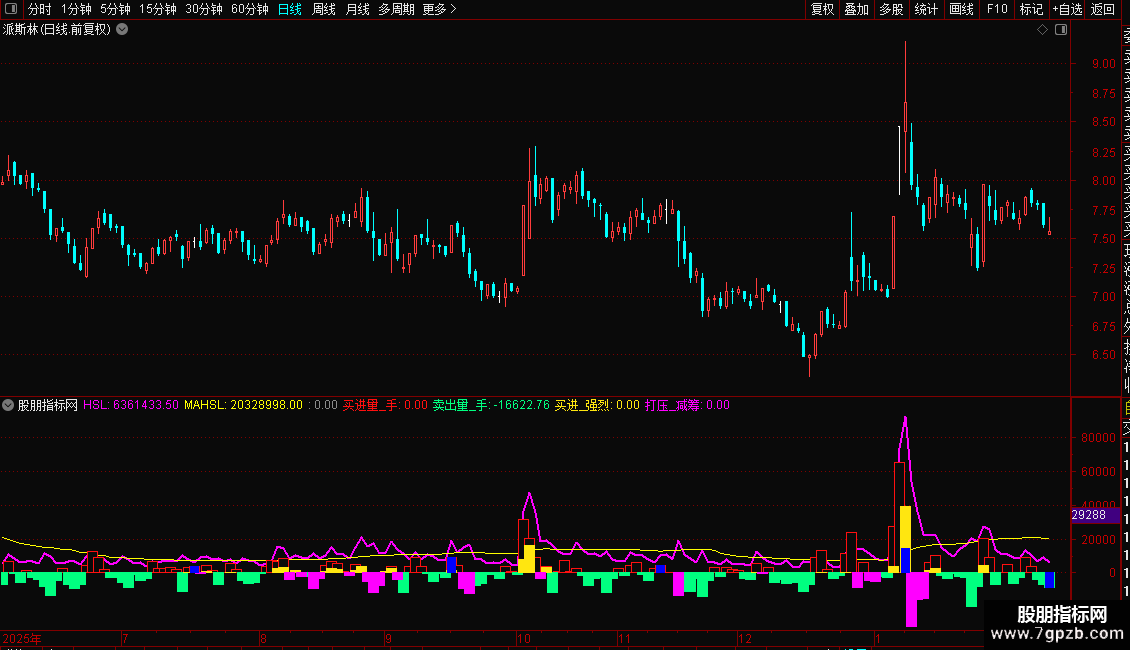This screenshot has width=1130, height=650.
Task: Click the 买进量_手 indicator label
Action: (x=385, y=405)
